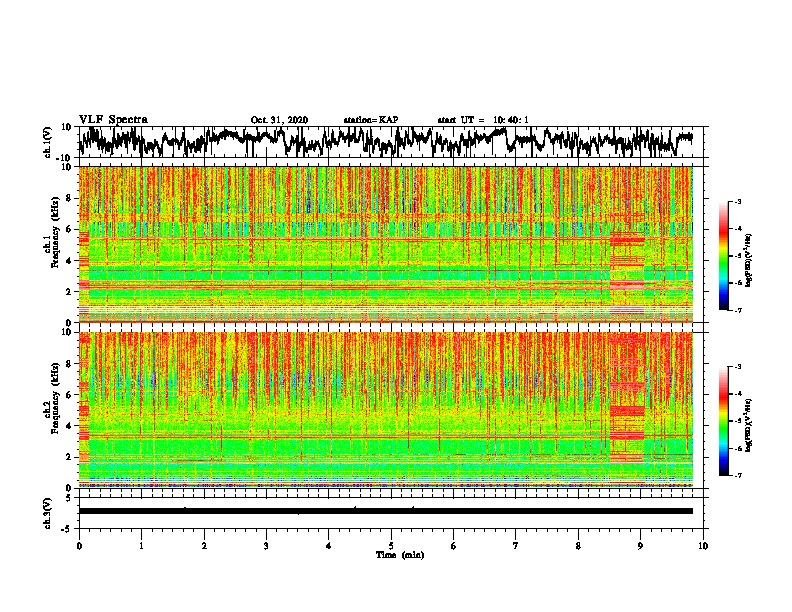The image size is (792, 612).
Task: Click the "-7" bottom label of the ch.2 color bar
Action: pyautogui.click(x=737, y=475)
